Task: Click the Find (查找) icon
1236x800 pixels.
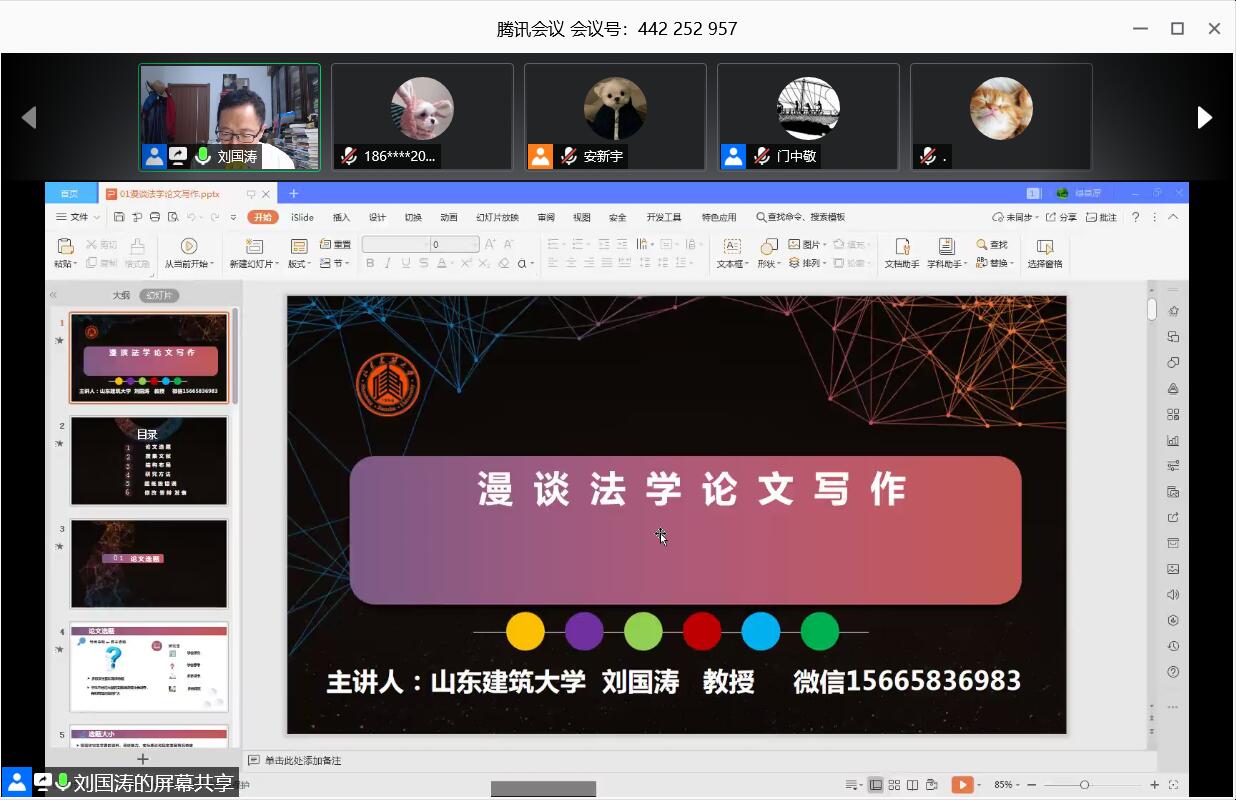Action: [992, 244]
